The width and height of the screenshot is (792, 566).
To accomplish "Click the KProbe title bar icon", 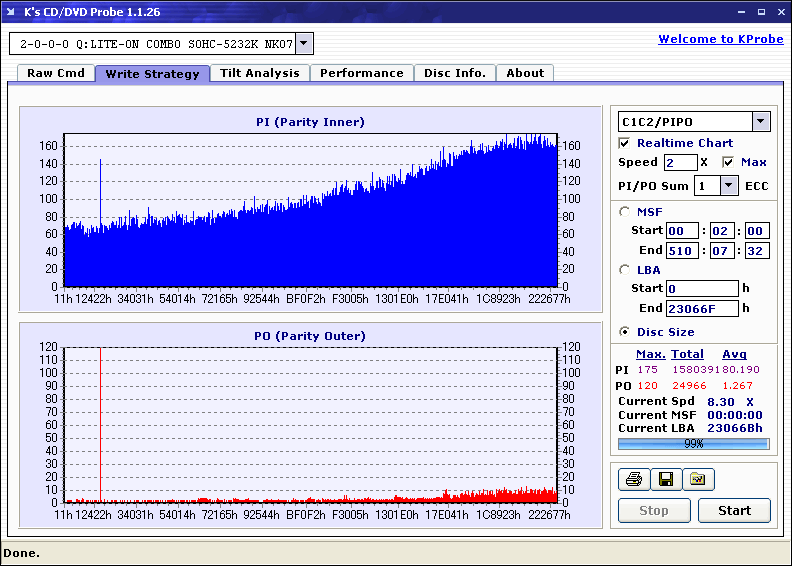I will pyautogui.click(x=12, y=11).
